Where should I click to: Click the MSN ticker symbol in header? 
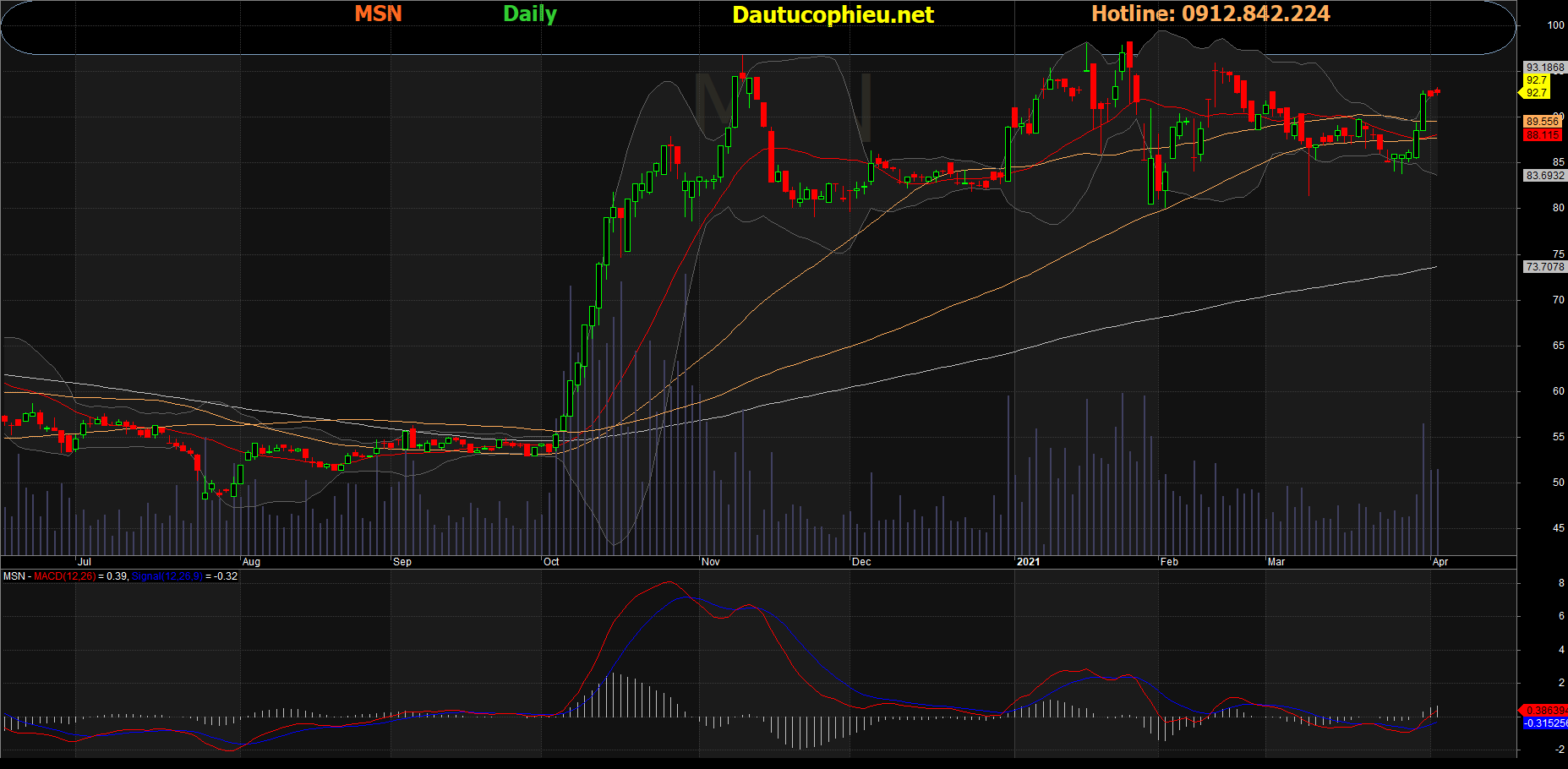(378, 14)
